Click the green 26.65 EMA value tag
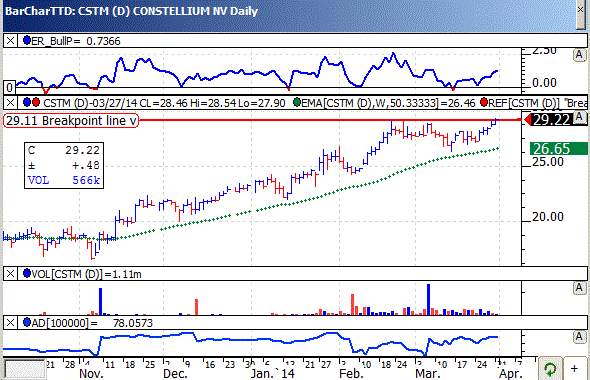 [x=558, y=149]
